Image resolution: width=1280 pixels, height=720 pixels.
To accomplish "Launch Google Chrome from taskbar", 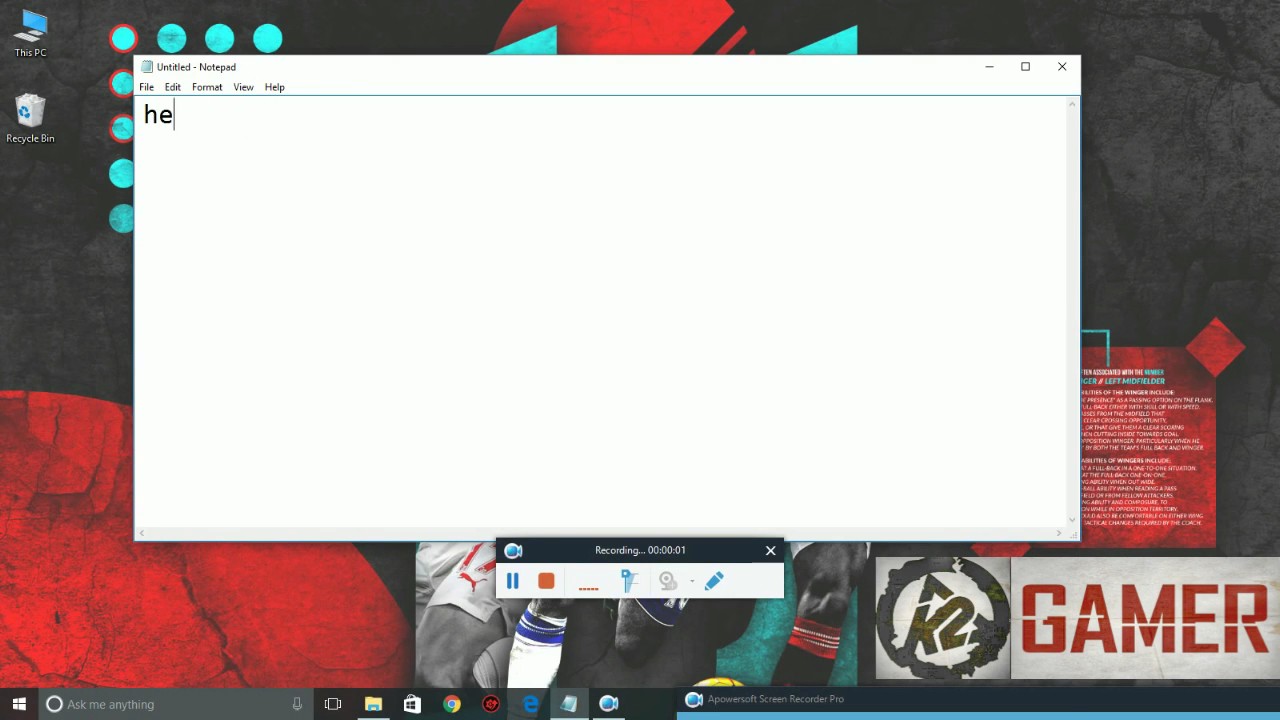I will point(452,704).
